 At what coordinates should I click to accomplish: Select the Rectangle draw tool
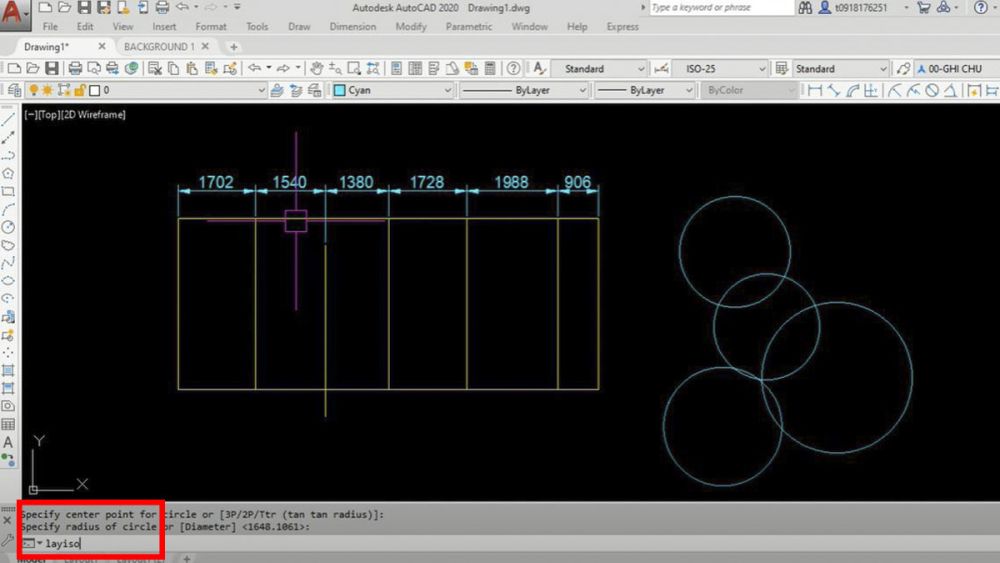click(8, 191)
